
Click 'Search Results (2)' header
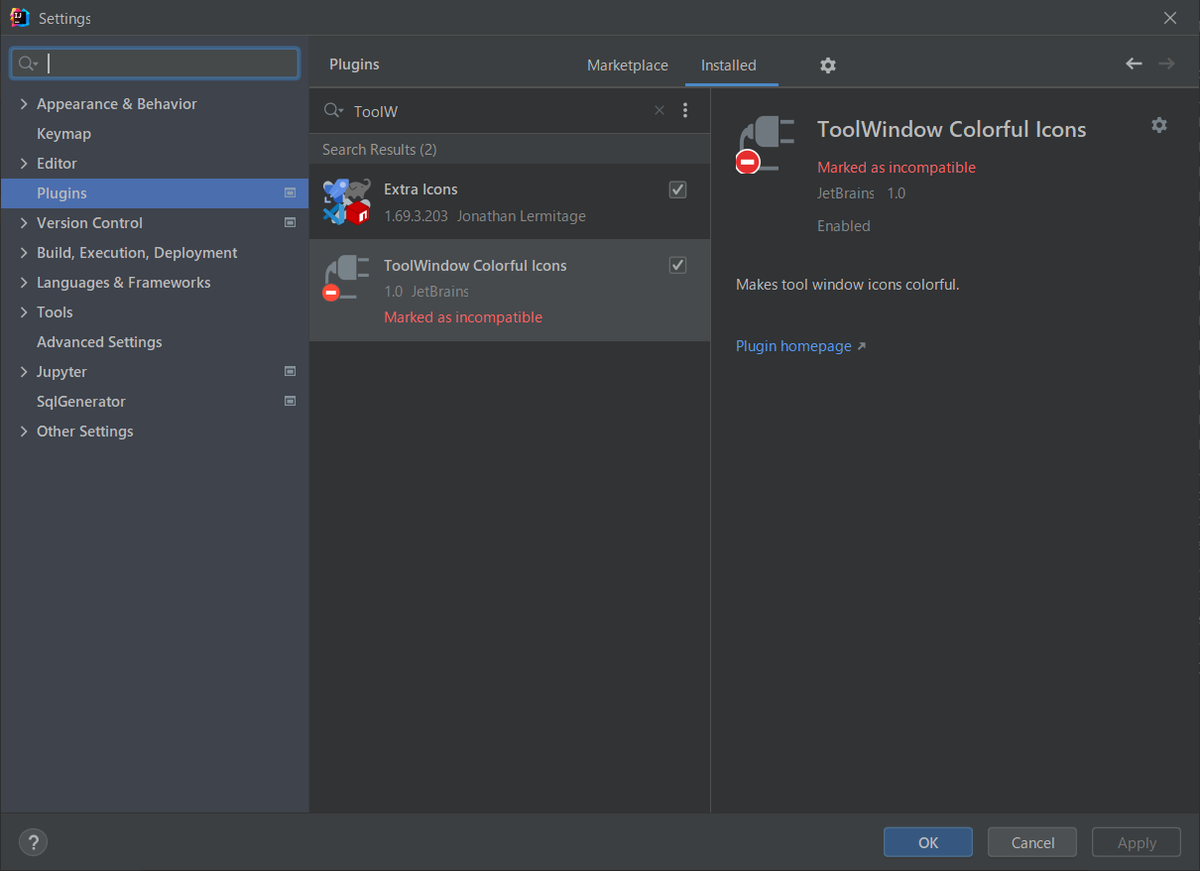pos(379,149)
